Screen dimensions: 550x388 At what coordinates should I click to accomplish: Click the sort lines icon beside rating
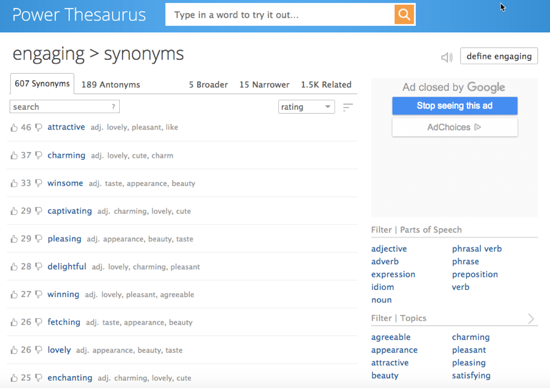click(347, 107)
